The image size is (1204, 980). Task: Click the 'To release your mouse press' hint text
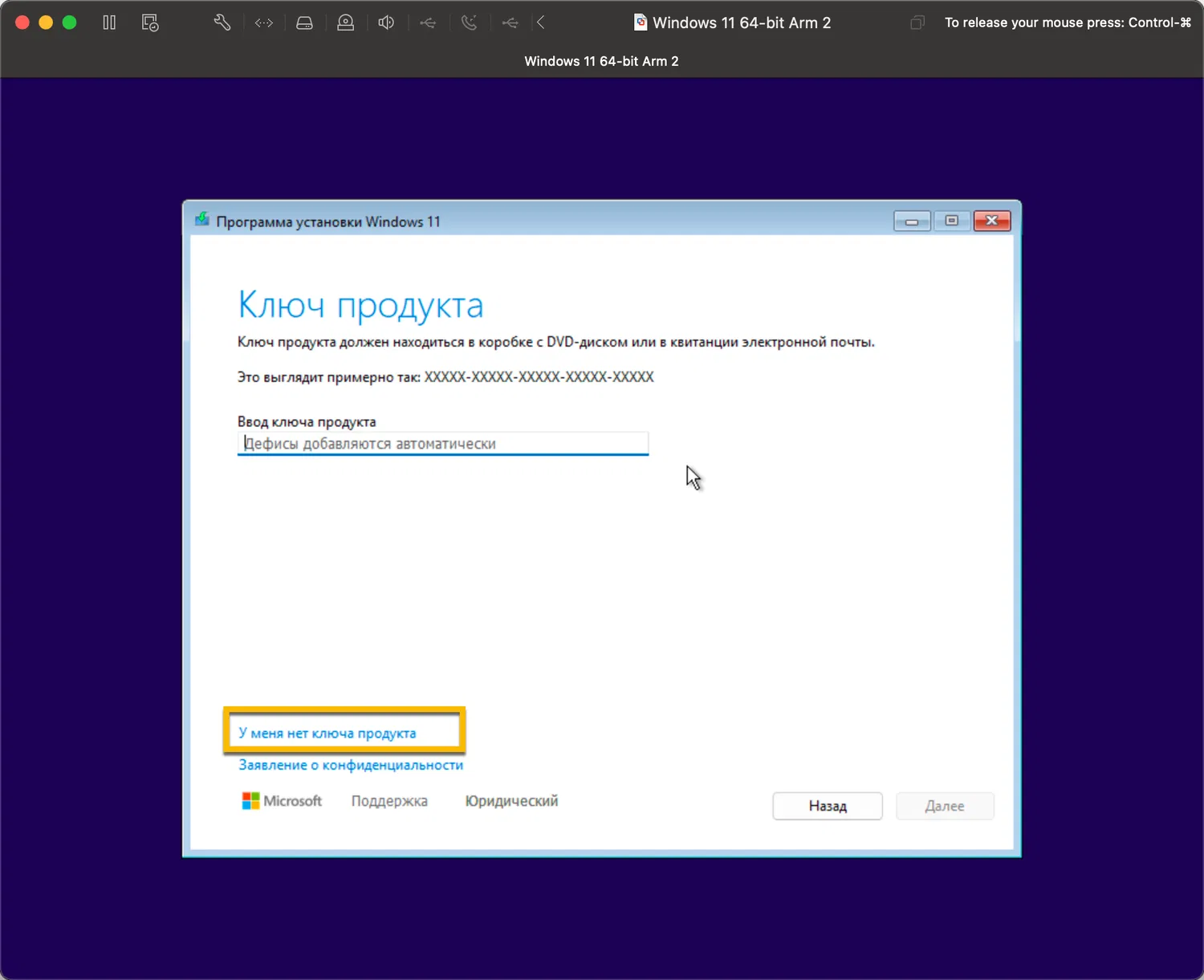pyautogui.click(x=1068, y=22)
